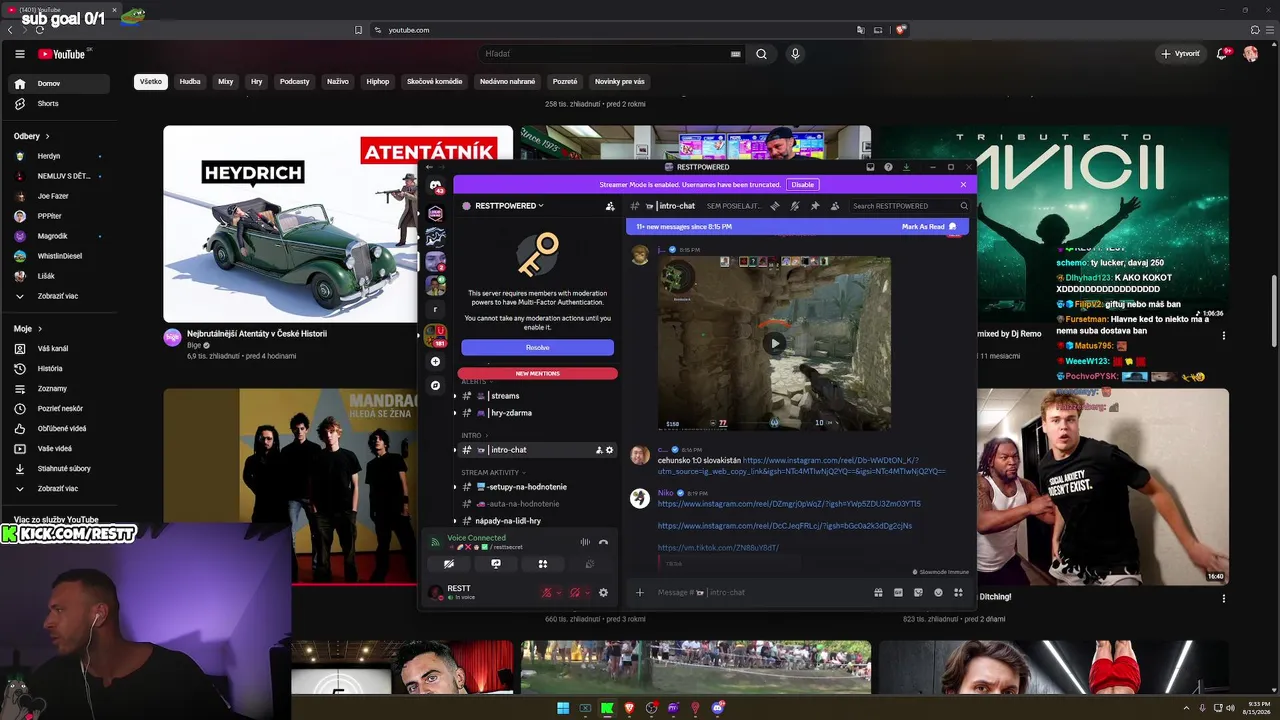Open the hry-zdarma channel
This screenshot has width=1280, height=720.
point(510,413)
